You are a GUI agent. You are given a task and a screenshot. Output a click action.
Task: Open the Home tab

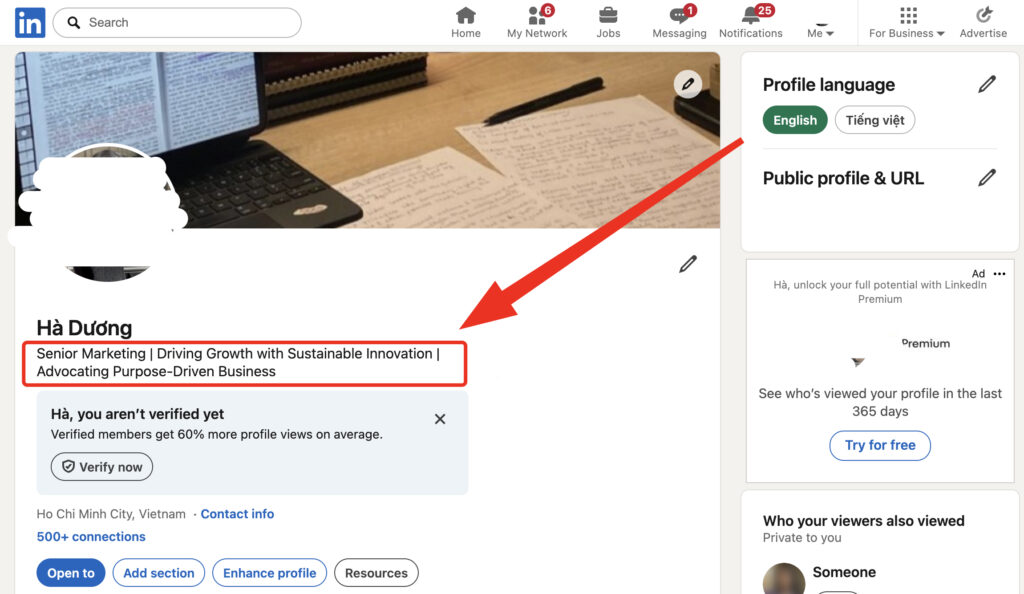466,23
